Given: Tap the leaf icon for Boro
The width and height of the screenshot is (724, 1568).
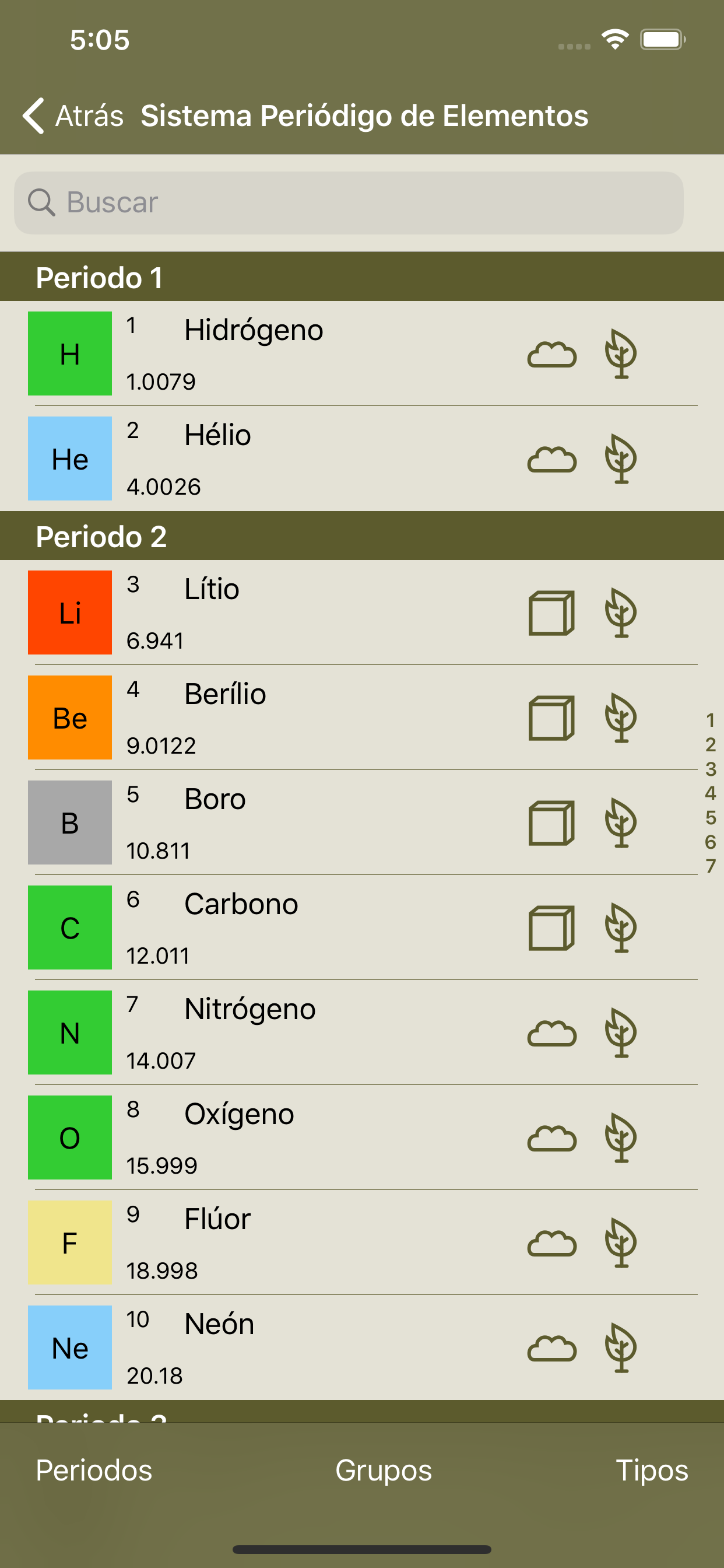Looking at the screenshot, I should coord(621,823).
